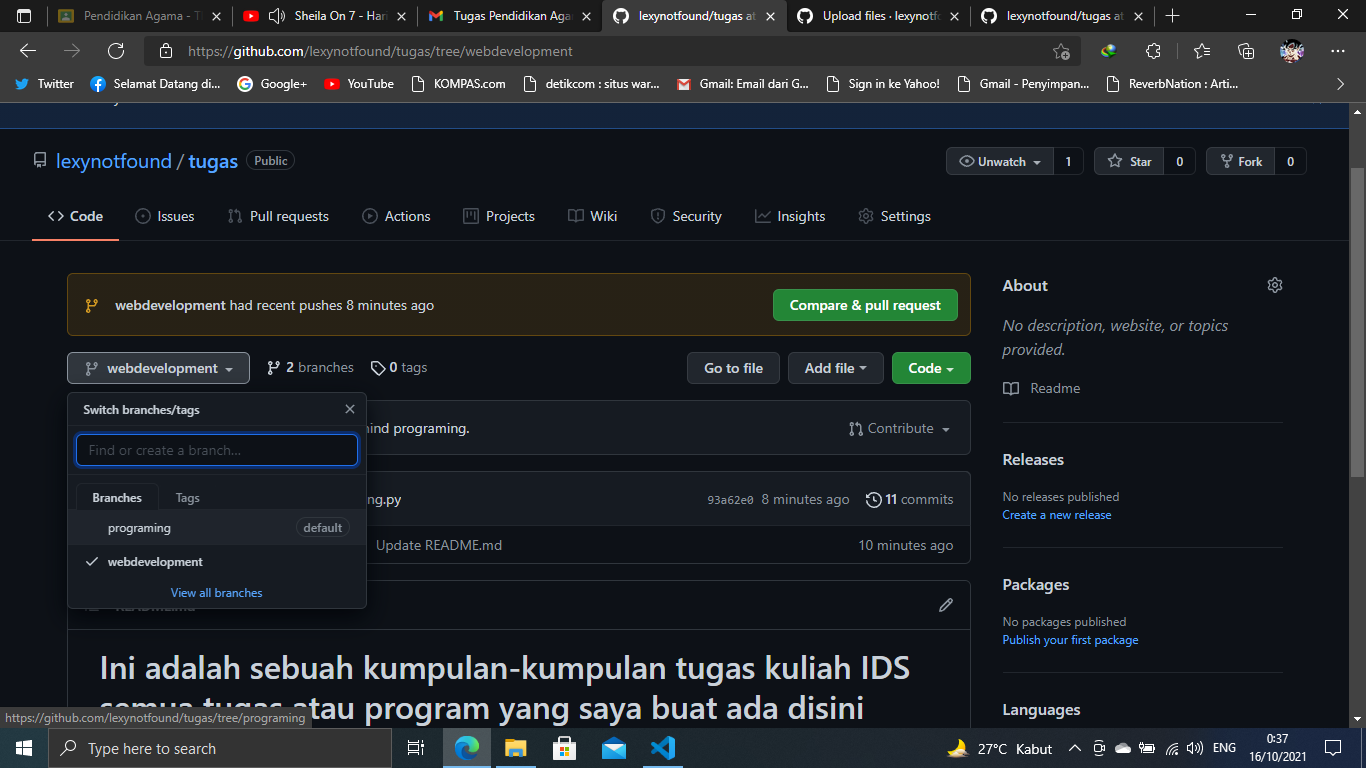
Task: Open the Edge browser profile avatar
Action: point(1292,51)
